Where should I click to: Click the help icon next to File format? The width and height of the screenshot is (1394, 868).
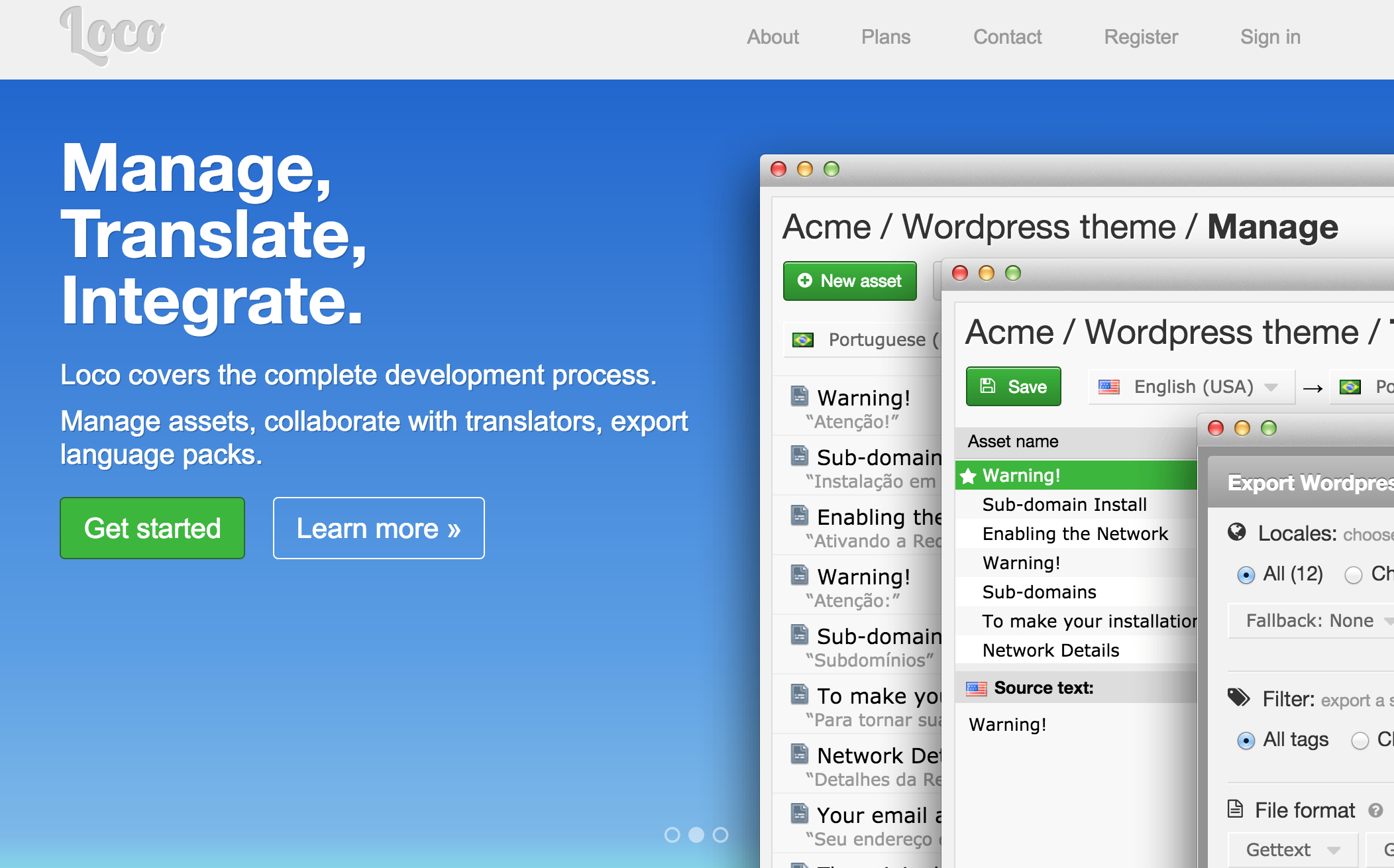(1375, 810)
